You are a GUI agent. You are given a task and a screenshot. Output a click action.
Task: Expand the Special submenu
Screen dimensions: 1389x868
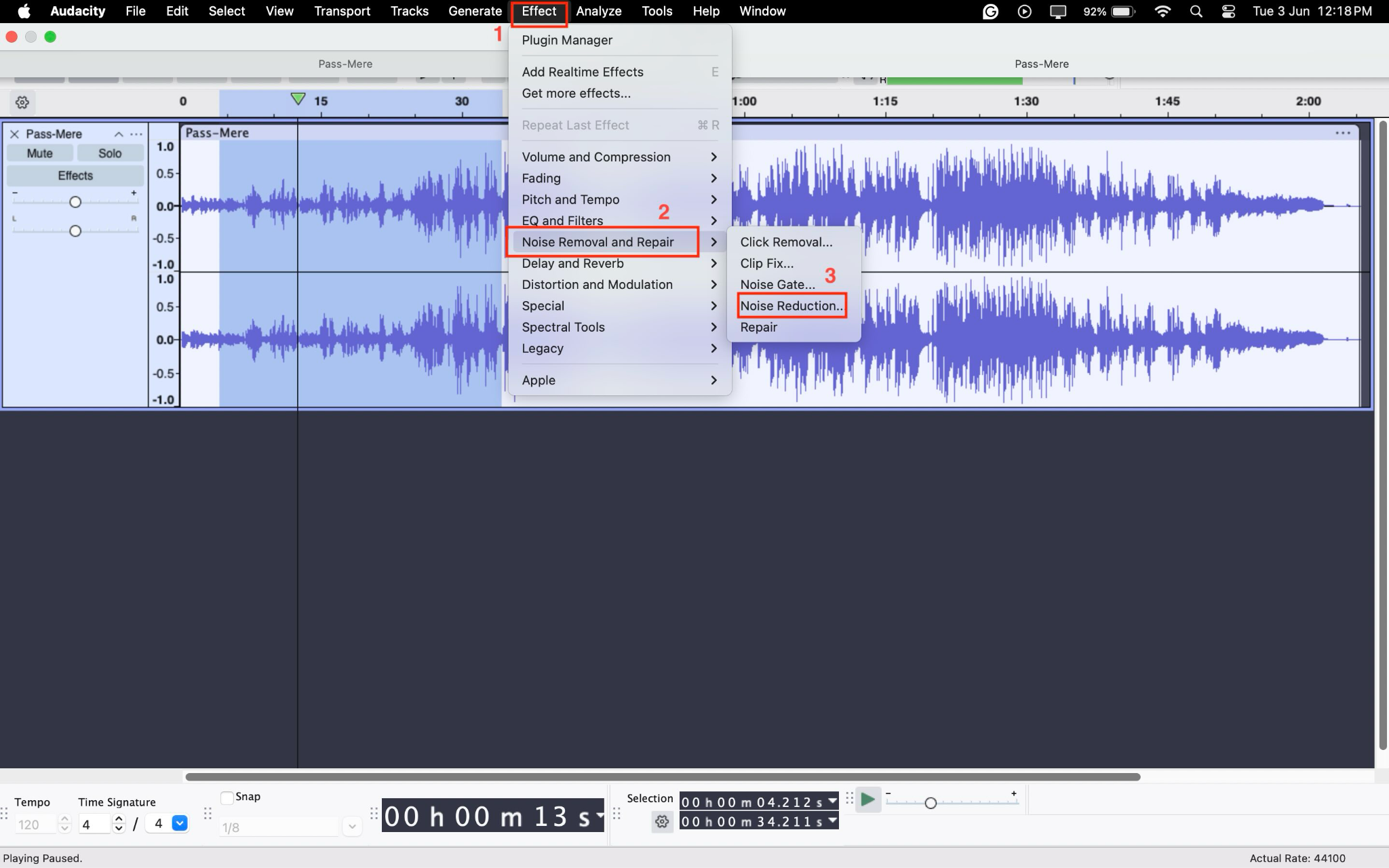pos(619,306)
